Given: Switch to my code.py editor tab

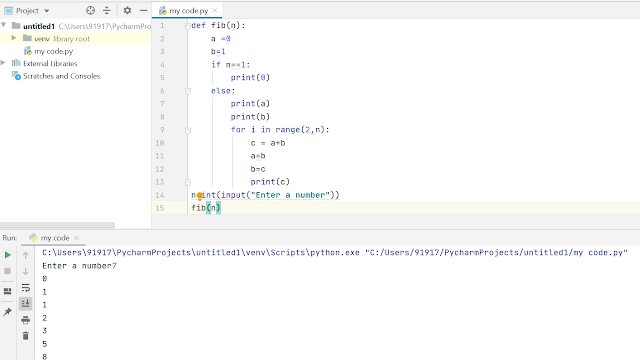Looking at the screenshot, I should click(188, 11).
